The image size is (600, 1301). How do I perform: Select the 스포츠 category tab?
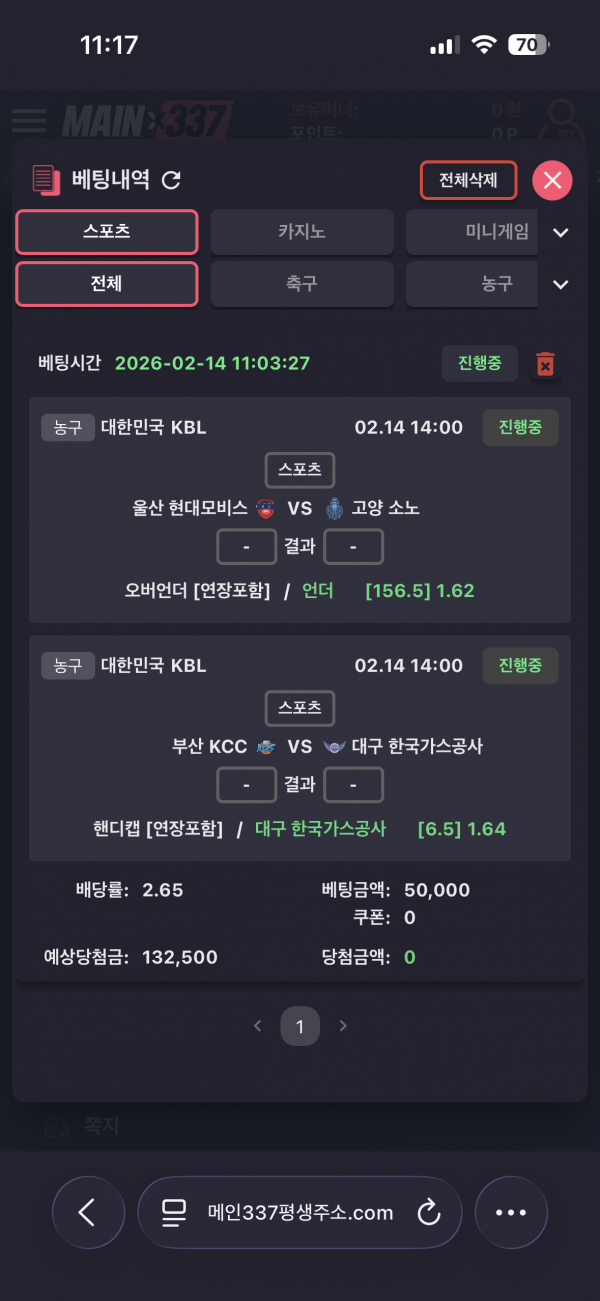tap(107, 232)
